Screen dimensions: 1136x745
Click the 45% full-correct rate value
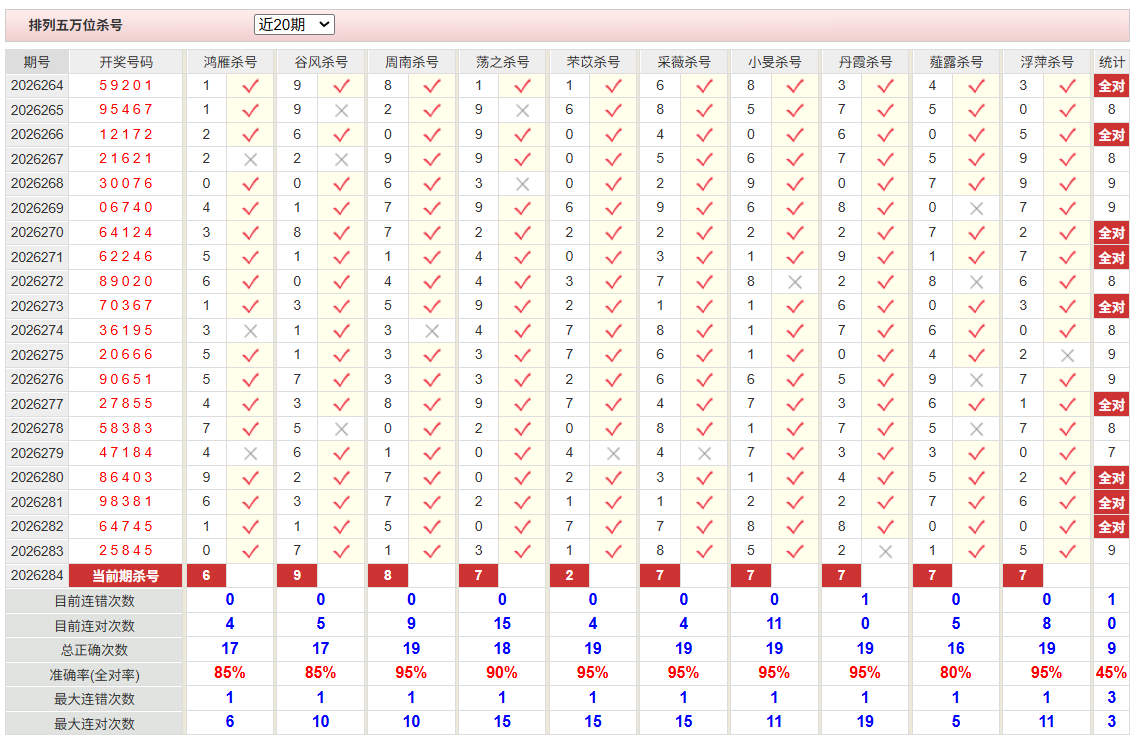tap(1111, 673)
